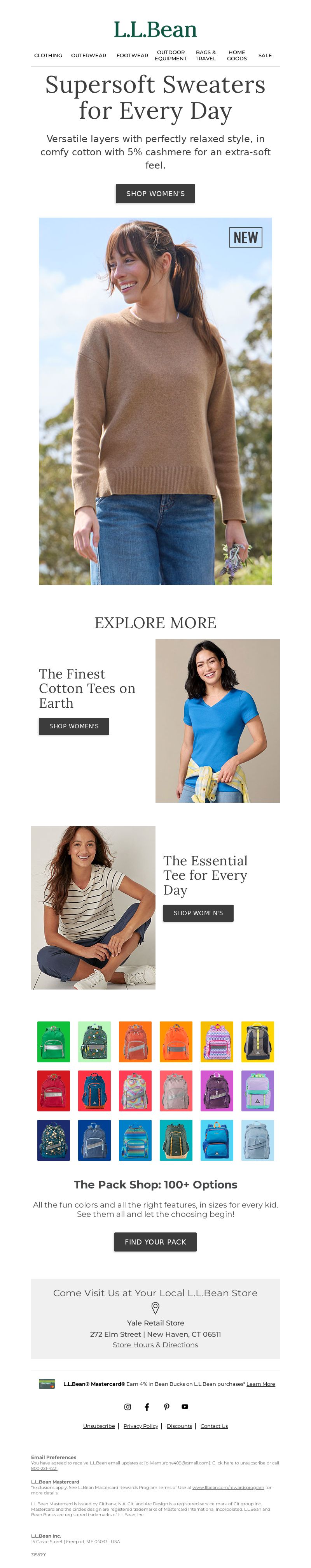The height and width of the screenshot is (1568, 311).
Task: Click the Find Your Pack button
Action: click(x=155, y=1242)
